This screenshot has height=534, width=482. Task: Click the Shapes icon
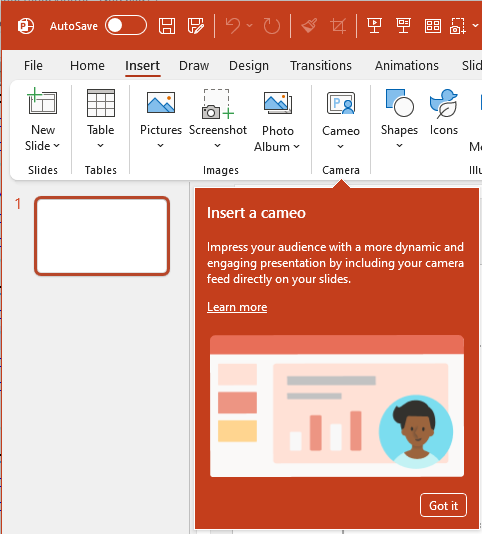coord(400,103)
